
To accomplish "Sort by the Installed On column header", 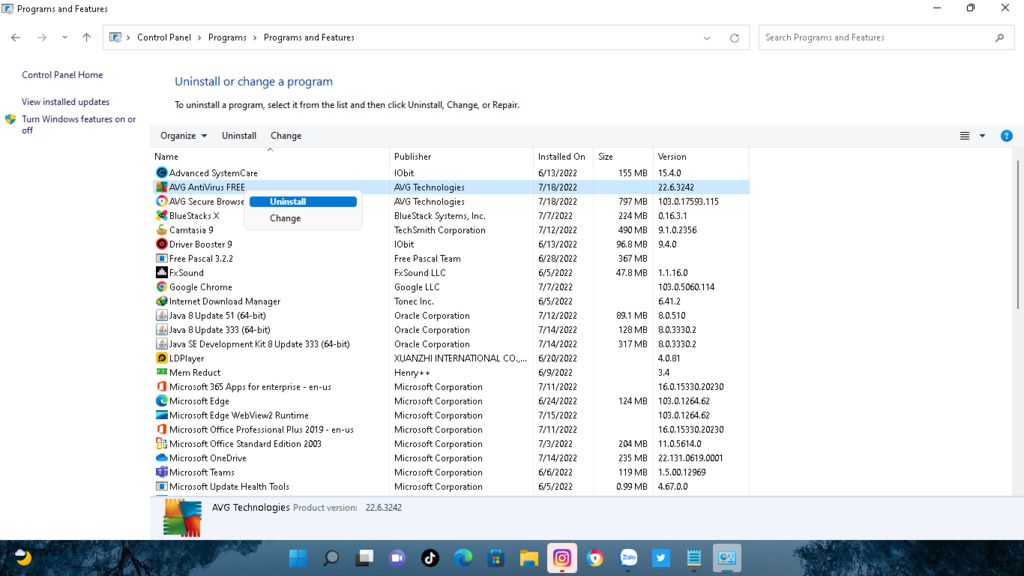I will 563,157.
